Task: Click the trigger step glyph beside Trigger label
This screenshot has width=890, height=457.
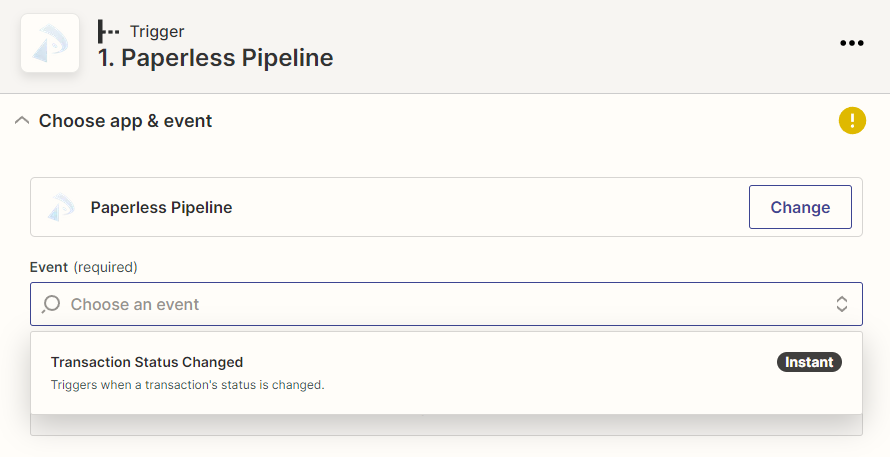Action: click(108, 31)
